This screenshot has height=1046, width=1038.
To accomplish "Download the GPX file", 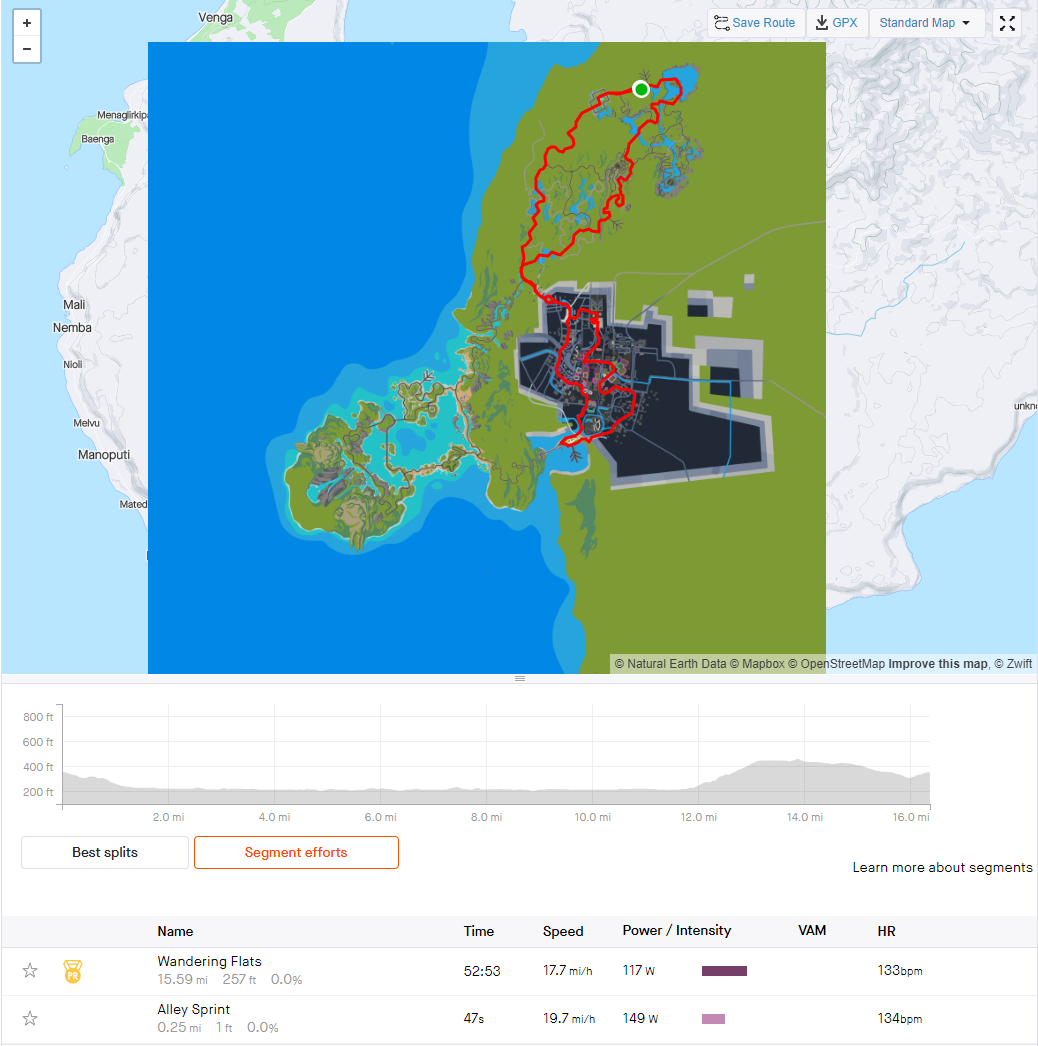I will (x=837, y=23).
